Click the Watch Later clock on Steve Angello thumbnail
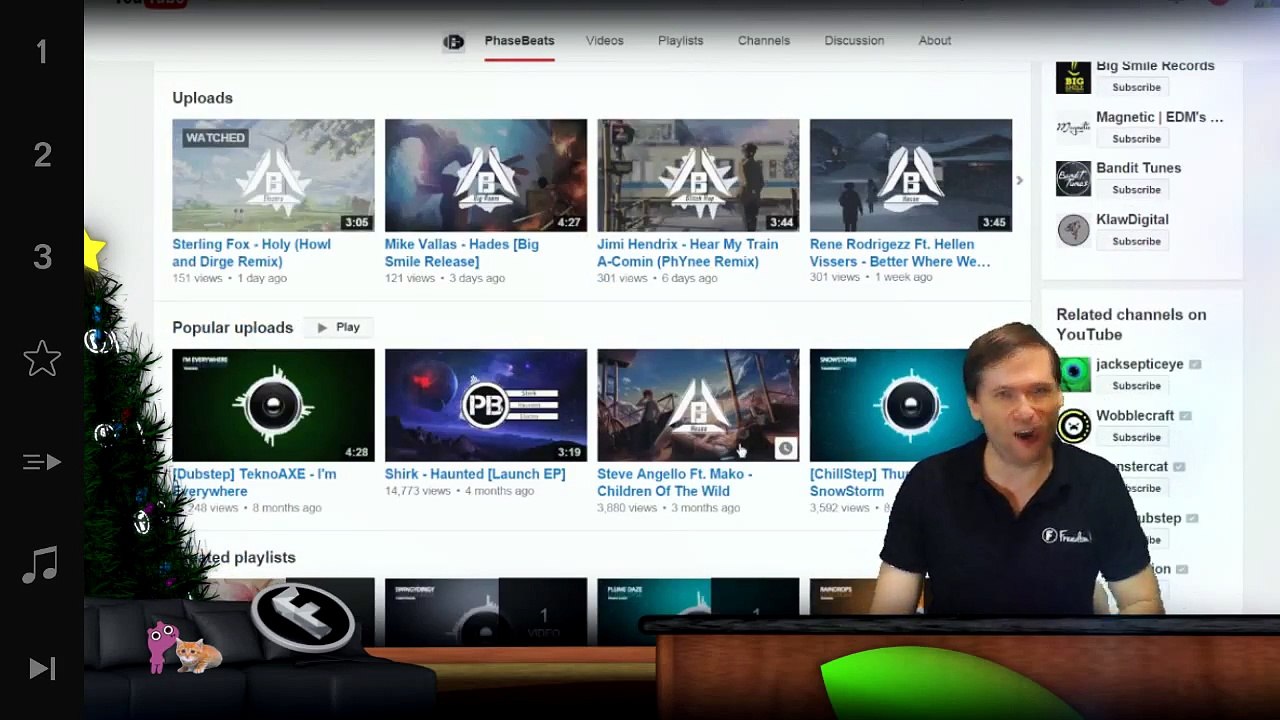Image resolution: width=1280 pixels, height=720 pixels. 785,449
